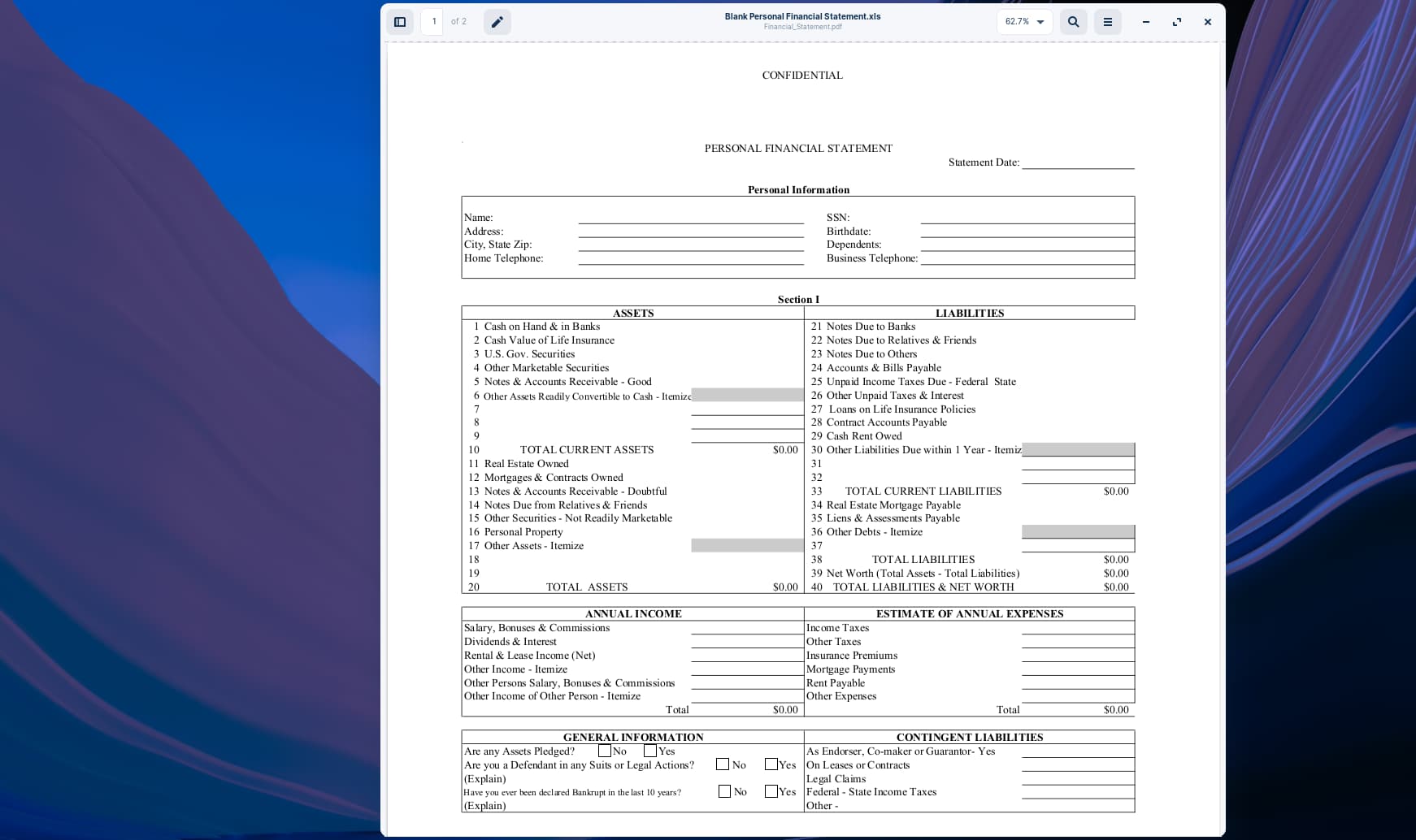Check 'Yes' for declared Bankrupt question
Screen dimensions: 1416x840
point(771,790)
